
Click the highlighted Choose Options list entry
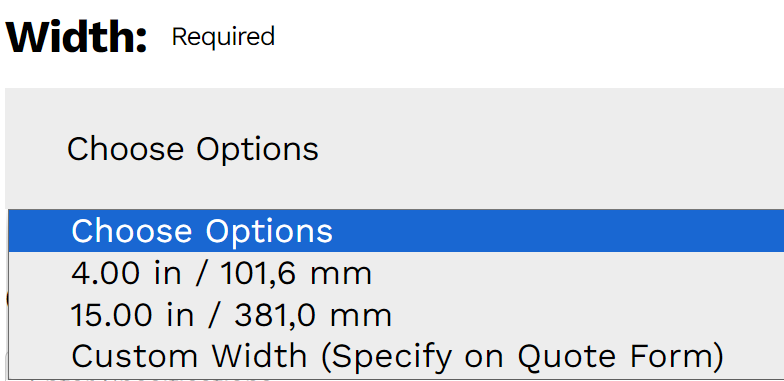pyautogui.click(x=396, y=231)
